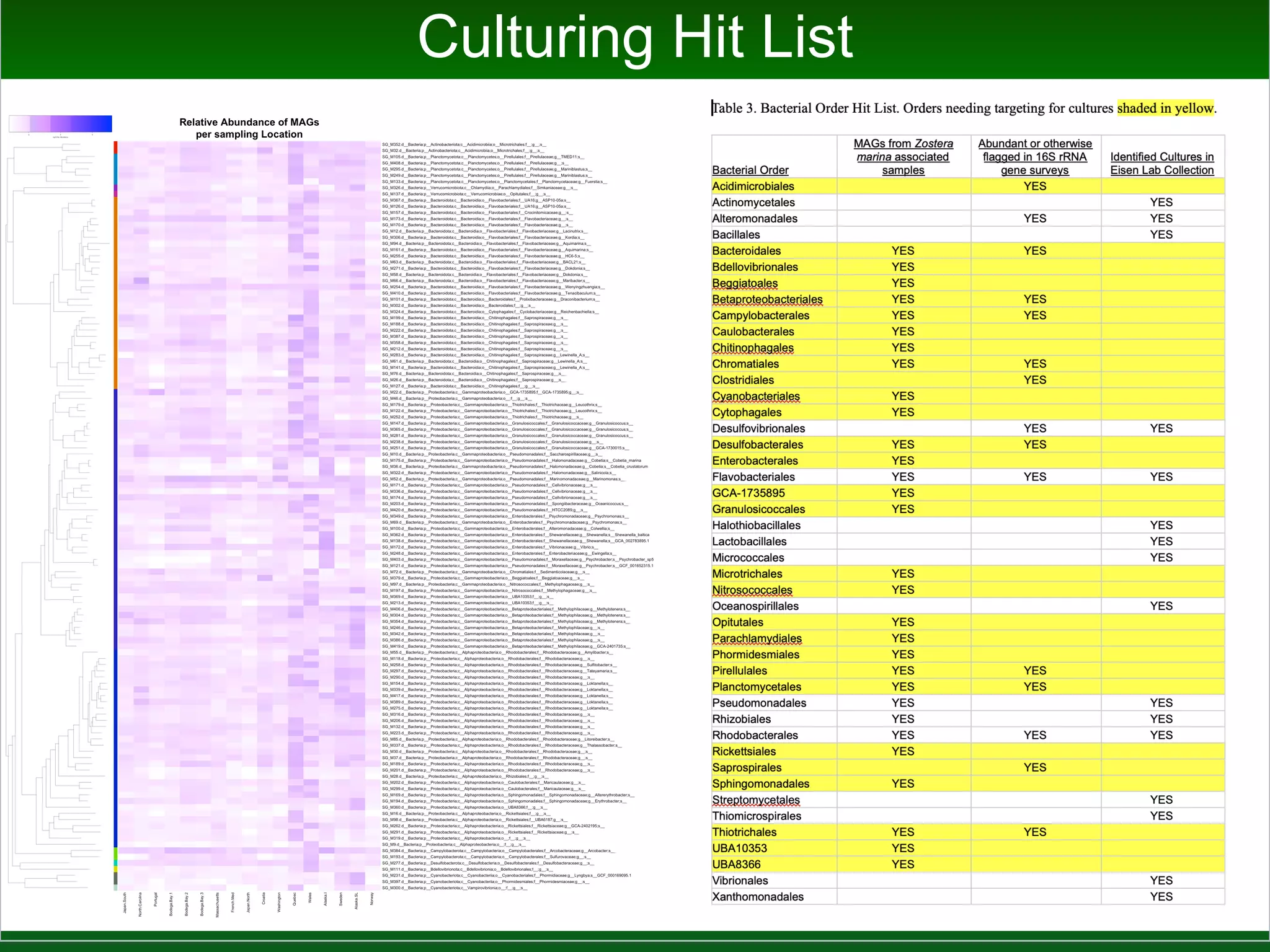The image size is (1270, 952).
Task: Click the Identified Cultures in Eisen Lab header
Action: [1161, 164]
